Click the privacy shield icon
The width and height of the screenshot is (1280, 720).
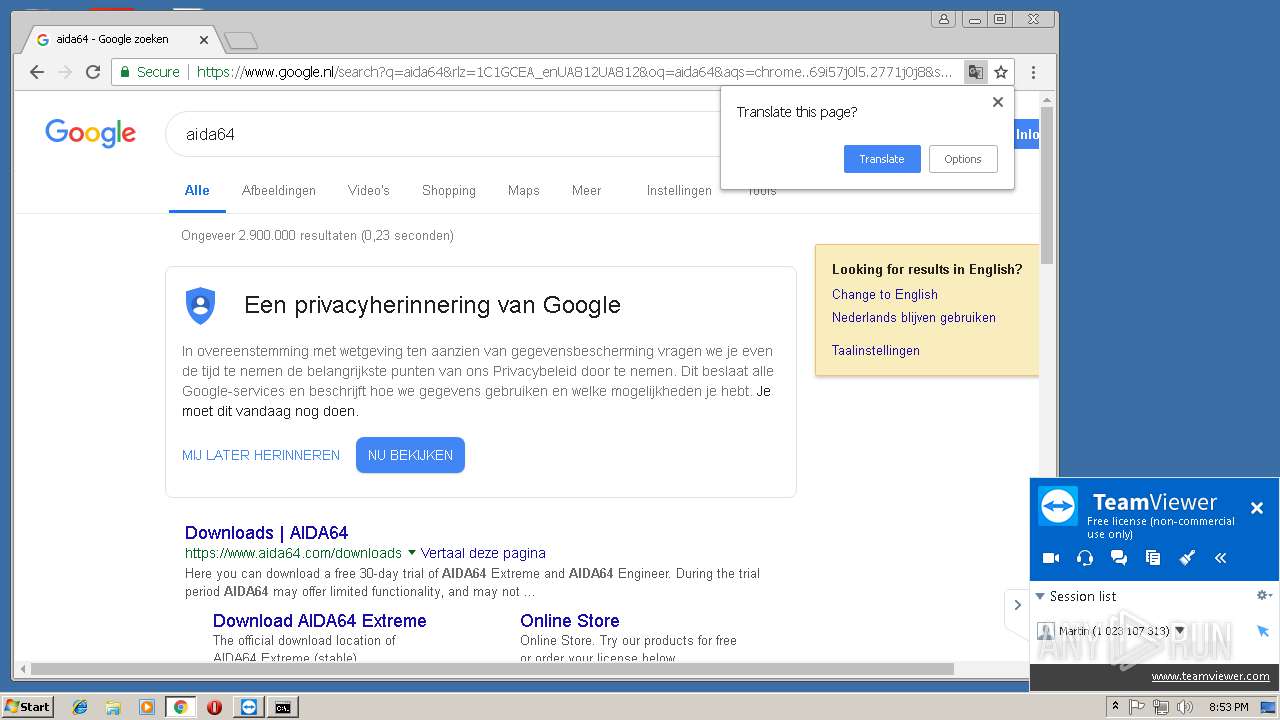click(x=201, y=305)
